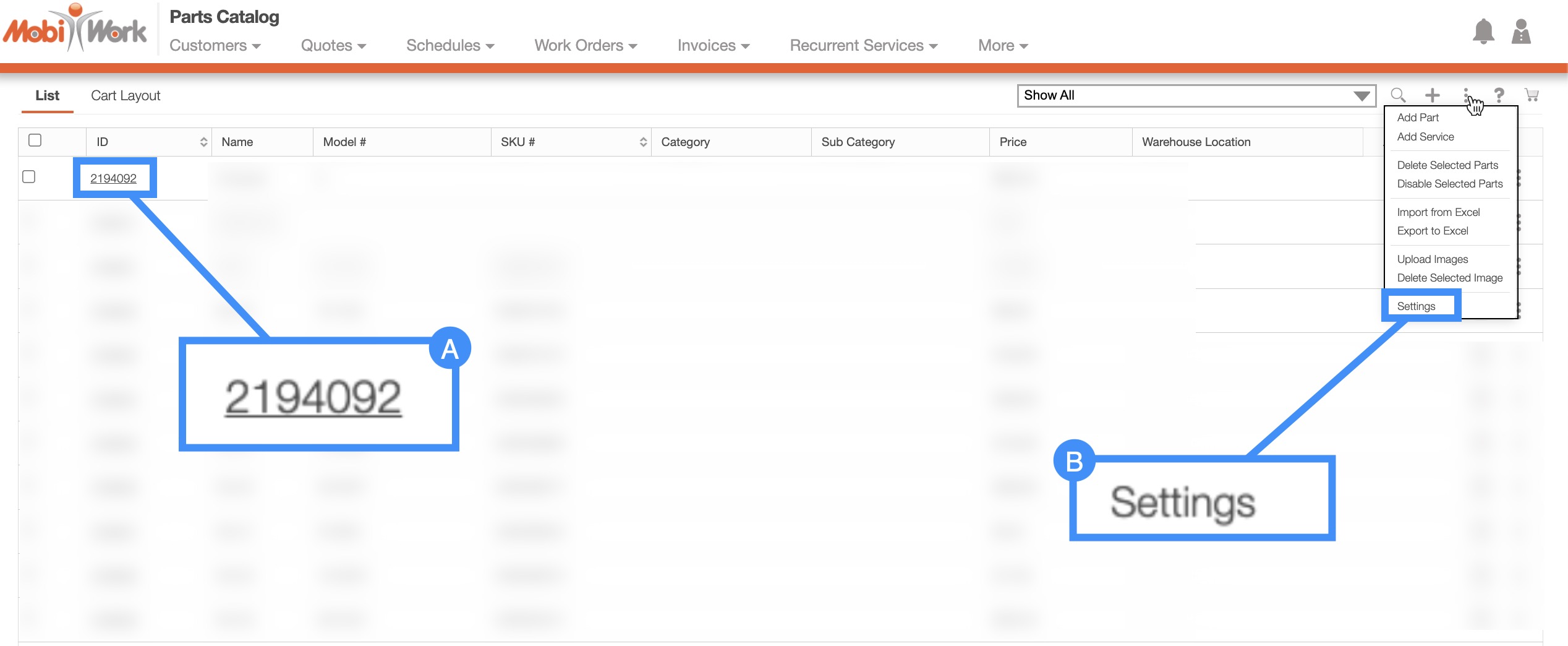Sort by the ID column arrows

203,142
